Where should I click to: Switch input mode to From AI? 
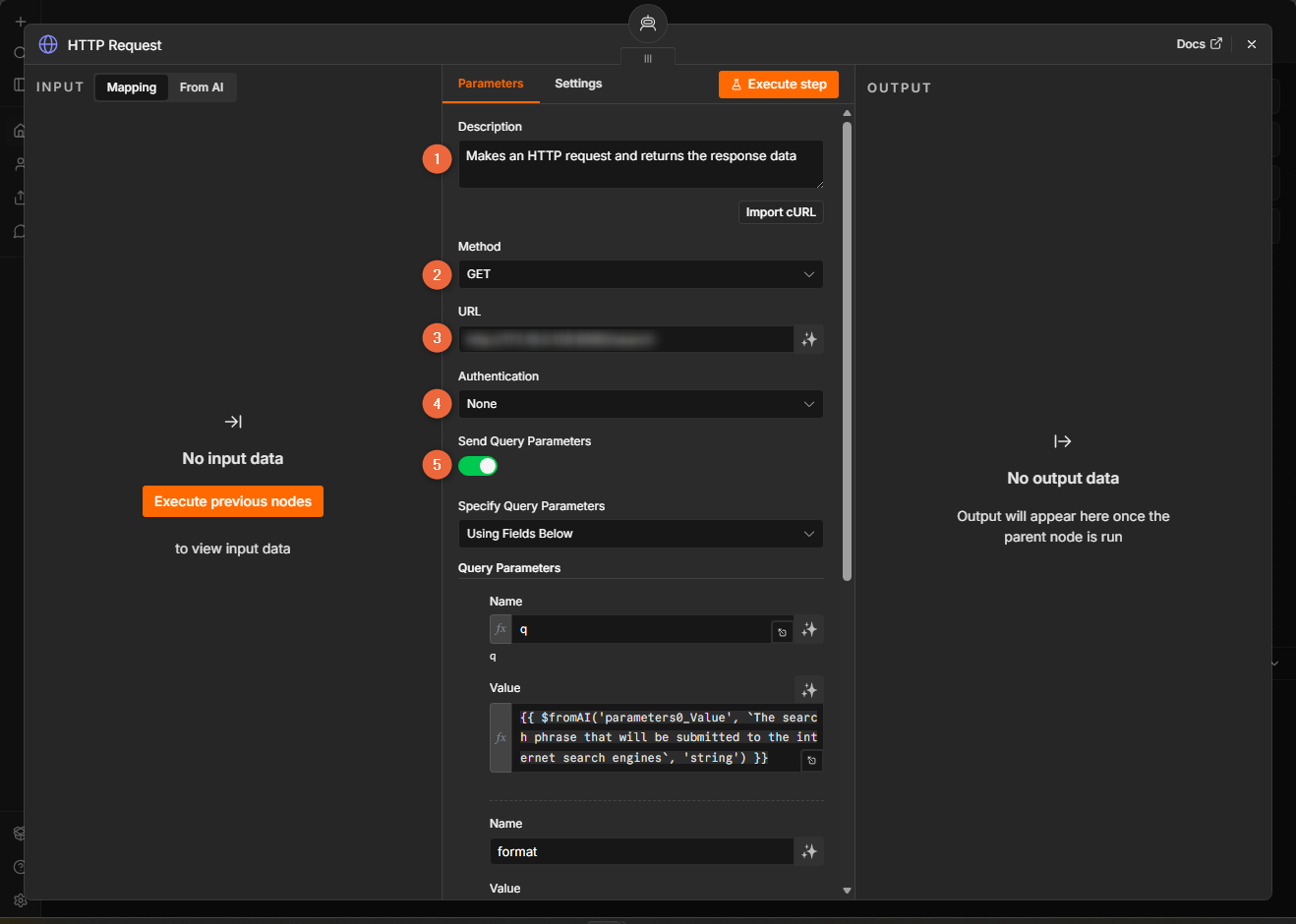coord(202,87)
